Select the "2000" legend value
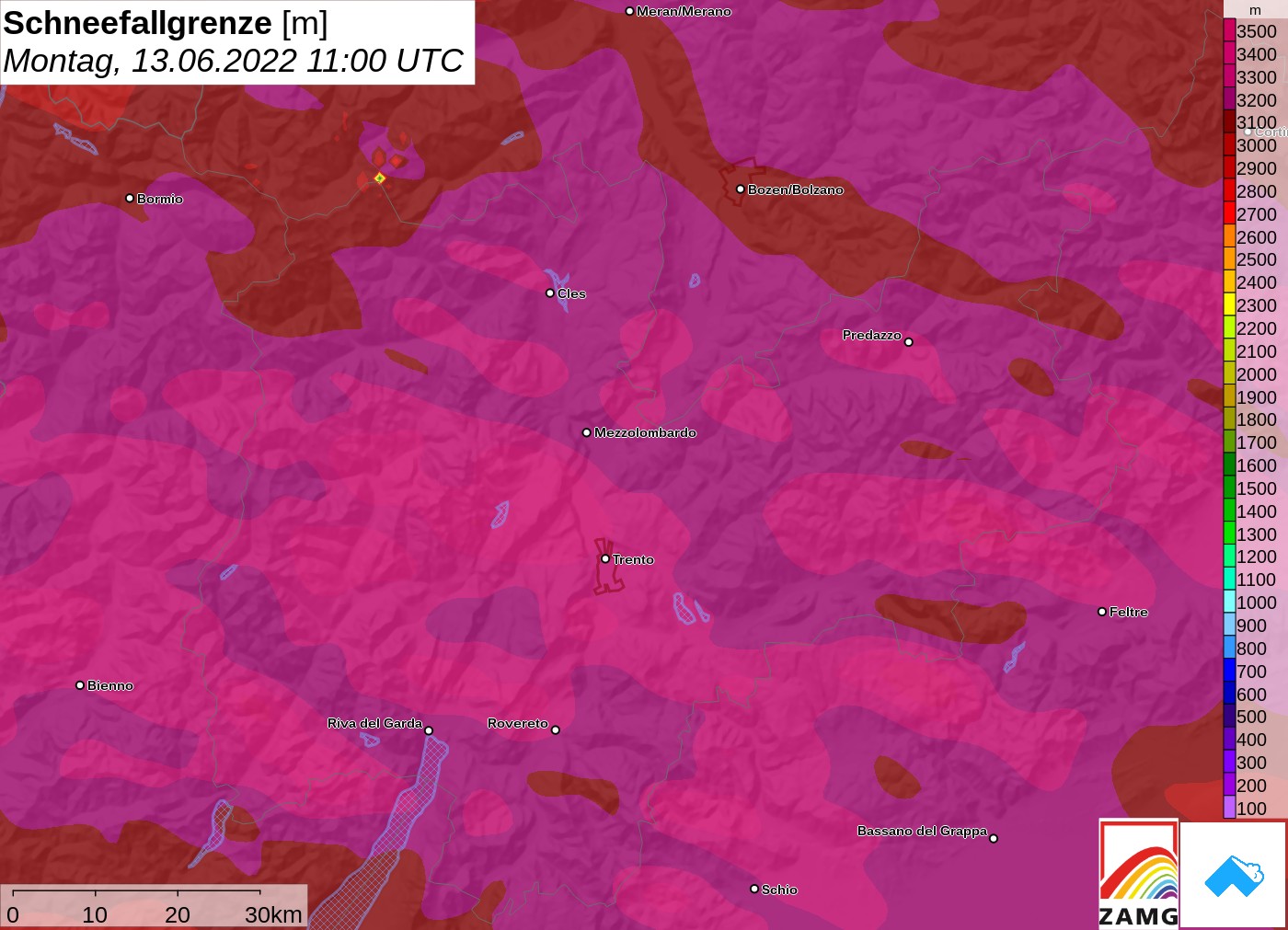The image size is (1288, 930). (x=1257, y=374)
